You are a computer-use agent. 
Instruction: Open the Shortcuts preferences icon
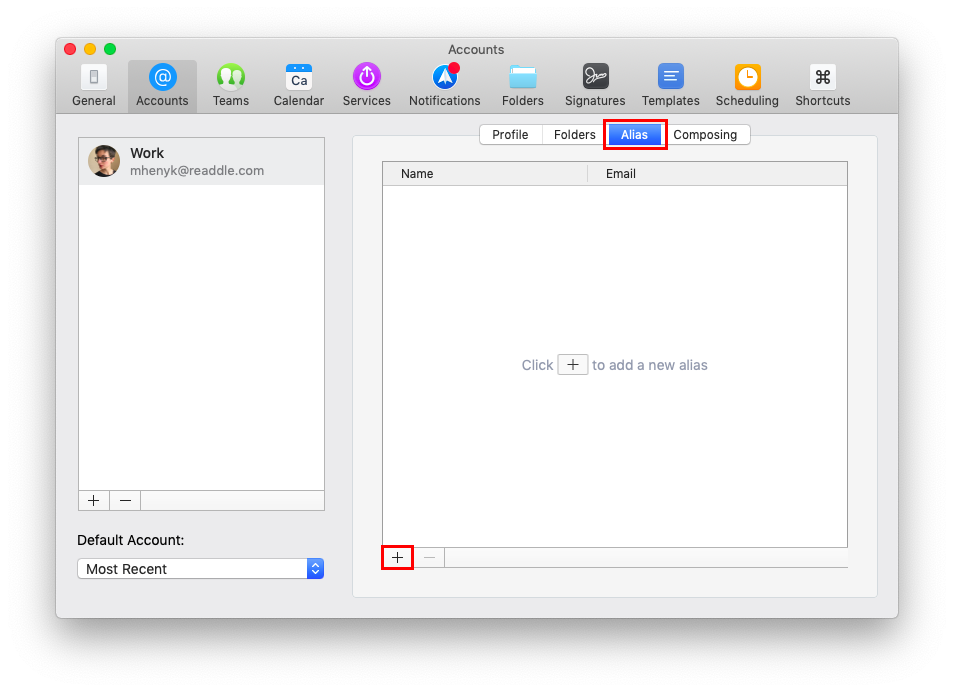coord(821,84)
